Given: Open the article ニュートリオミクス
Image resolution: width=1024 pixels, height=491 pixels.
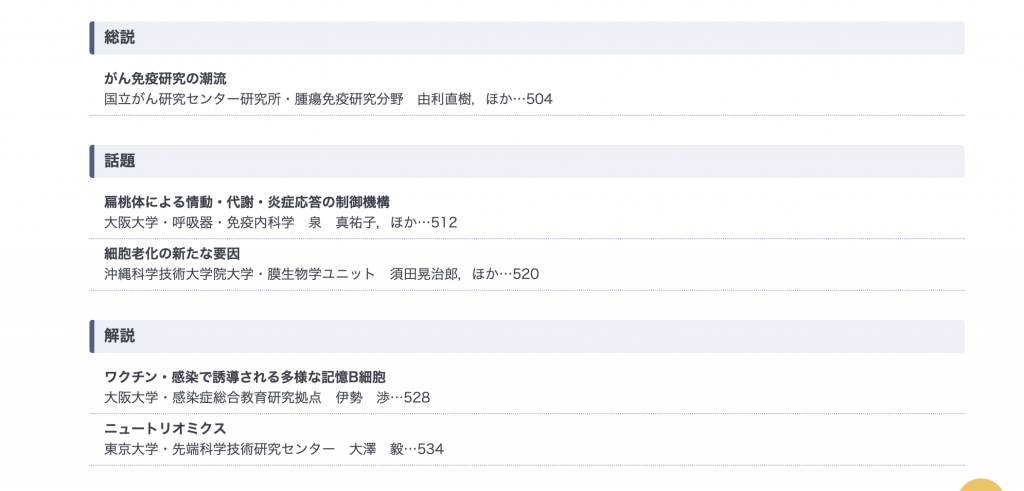Looking at the screenshot, I should [x=165, y=428].
